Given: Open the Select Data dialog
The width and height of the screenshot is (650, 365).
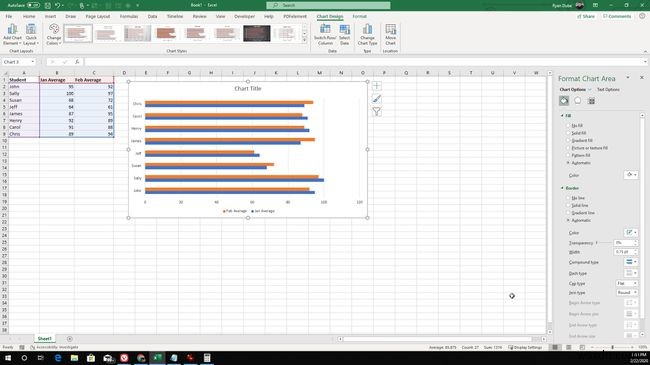Looking at the screenshot, I should (x=344, y=34).
